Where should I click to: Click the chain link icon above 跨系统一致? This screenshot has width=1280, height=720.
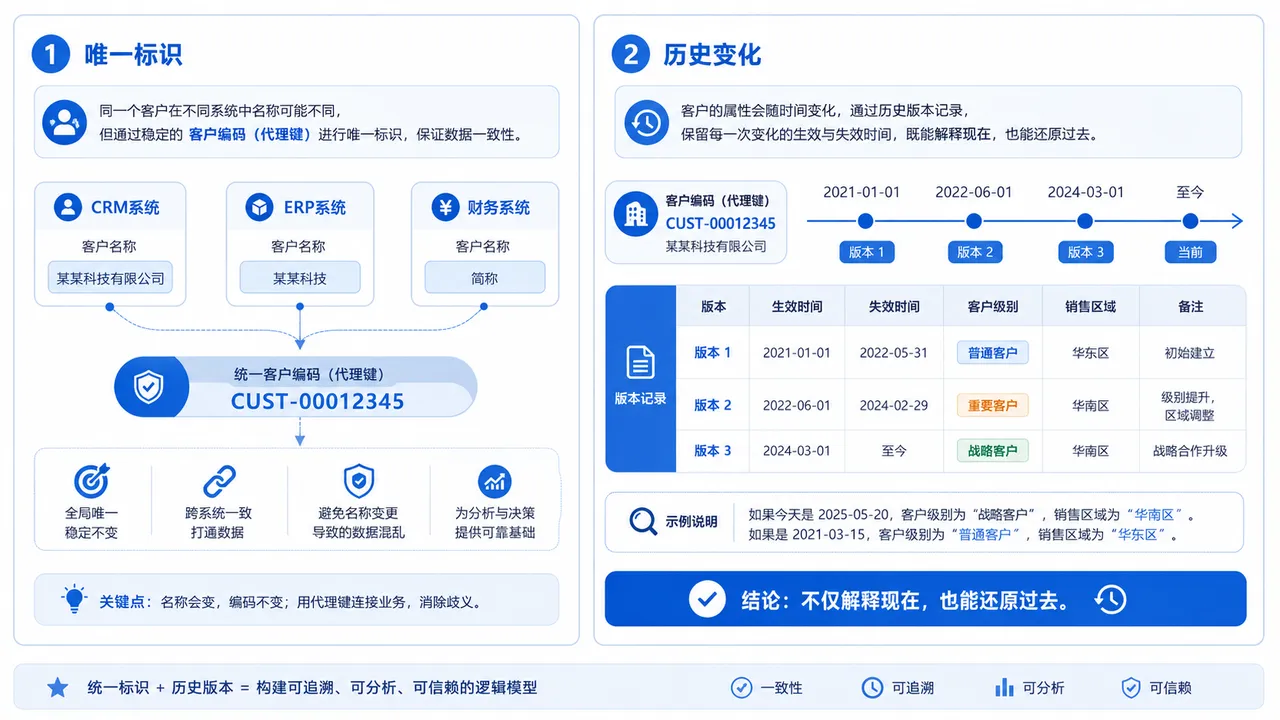[x=219, y=481]
